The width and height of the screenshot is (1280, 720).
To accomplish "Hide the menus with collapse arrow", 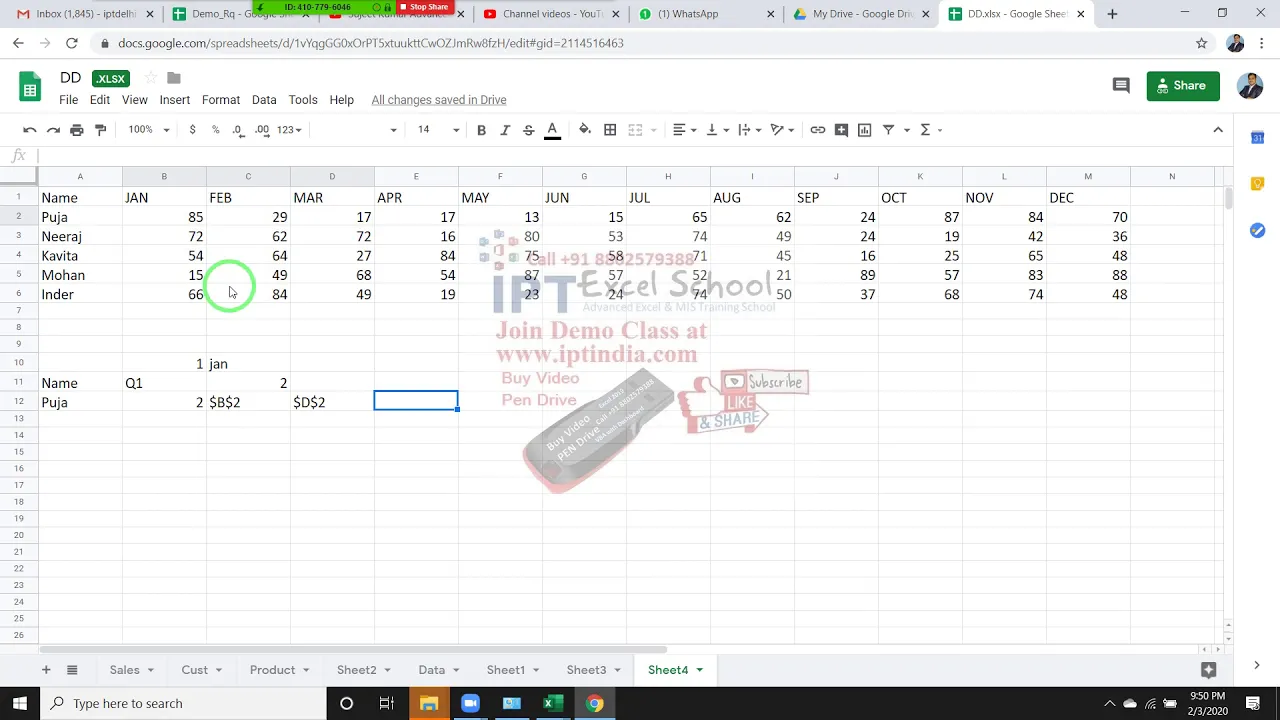I will [1218, 130].
